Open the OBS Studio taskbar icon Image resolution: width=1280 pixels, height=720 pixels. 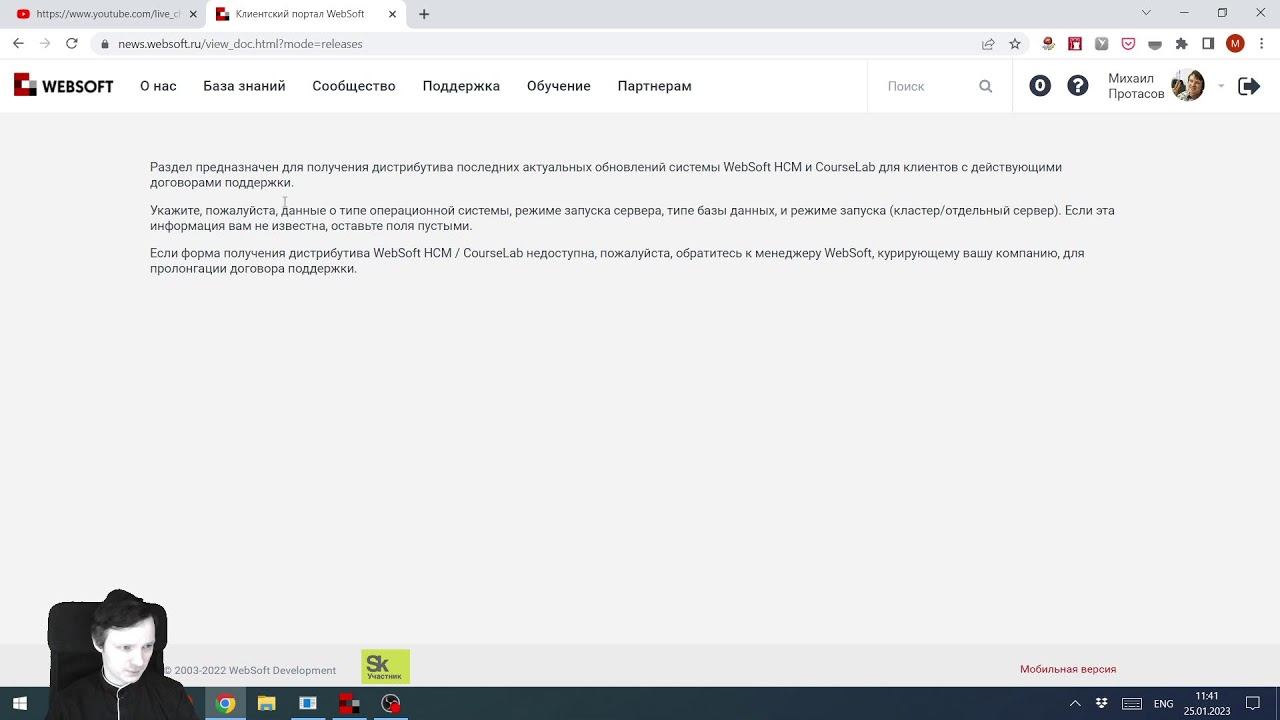pyautogui.click(x=391, y=704)
